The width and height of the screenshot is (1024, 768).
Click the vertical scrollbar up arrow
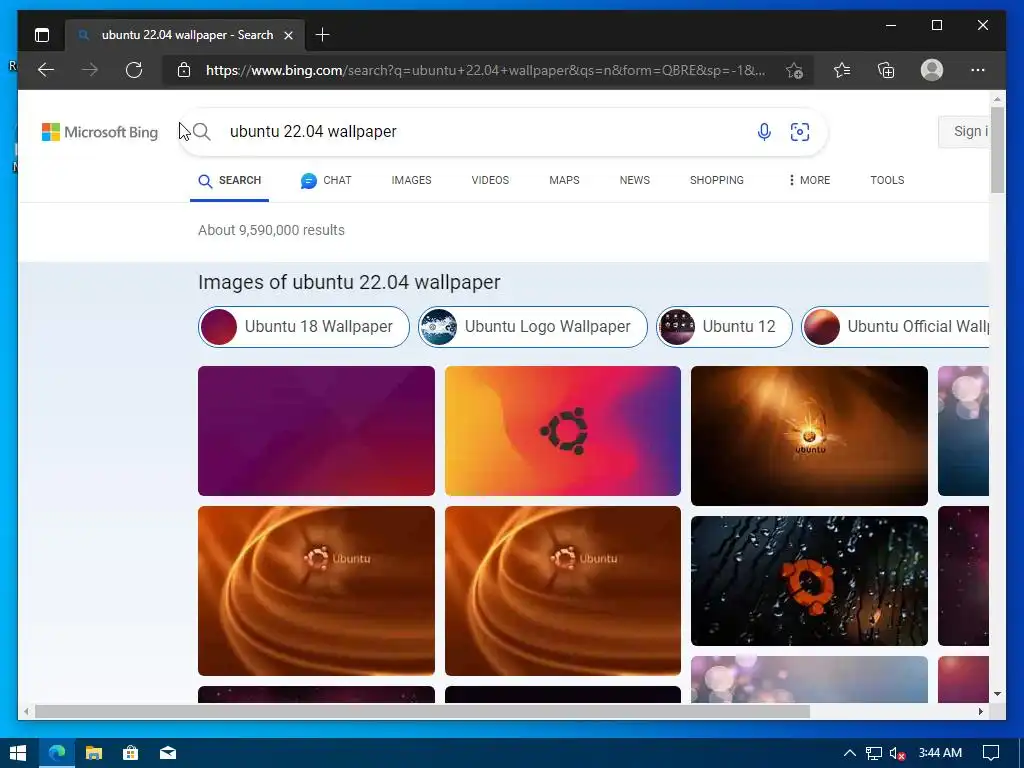tap(997, 99)
